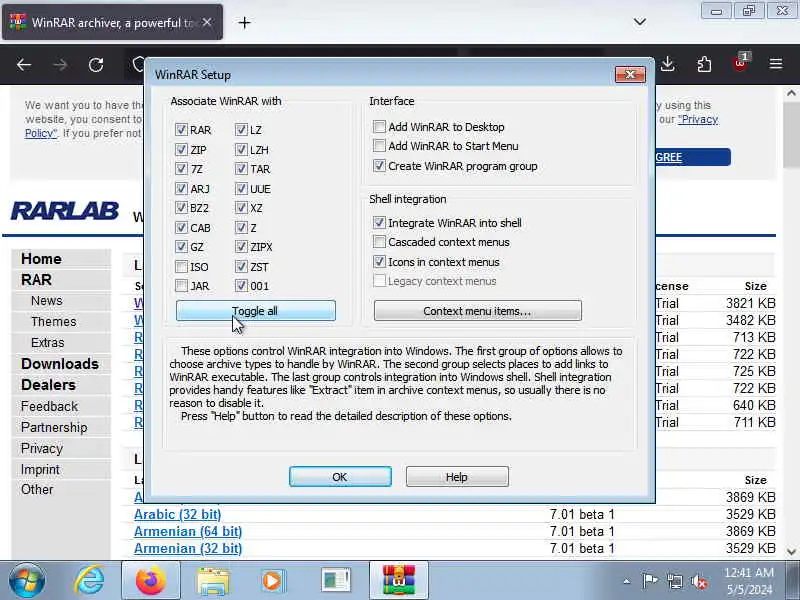The image size is (800, 600).
Task: Open a new browser tab
Action: click(244, 22)
